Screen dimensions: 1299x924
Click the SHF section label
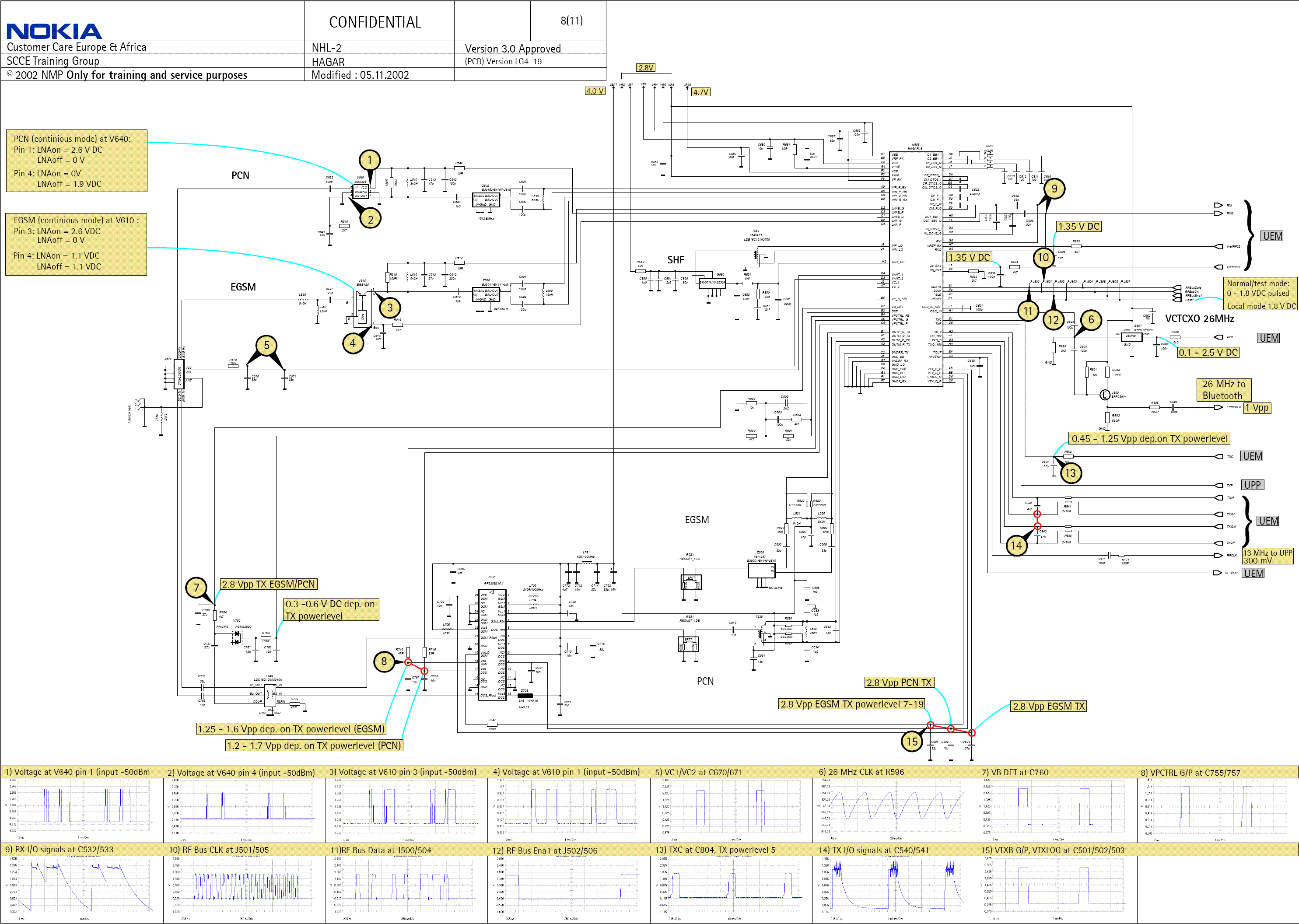(x=676, y=260)
